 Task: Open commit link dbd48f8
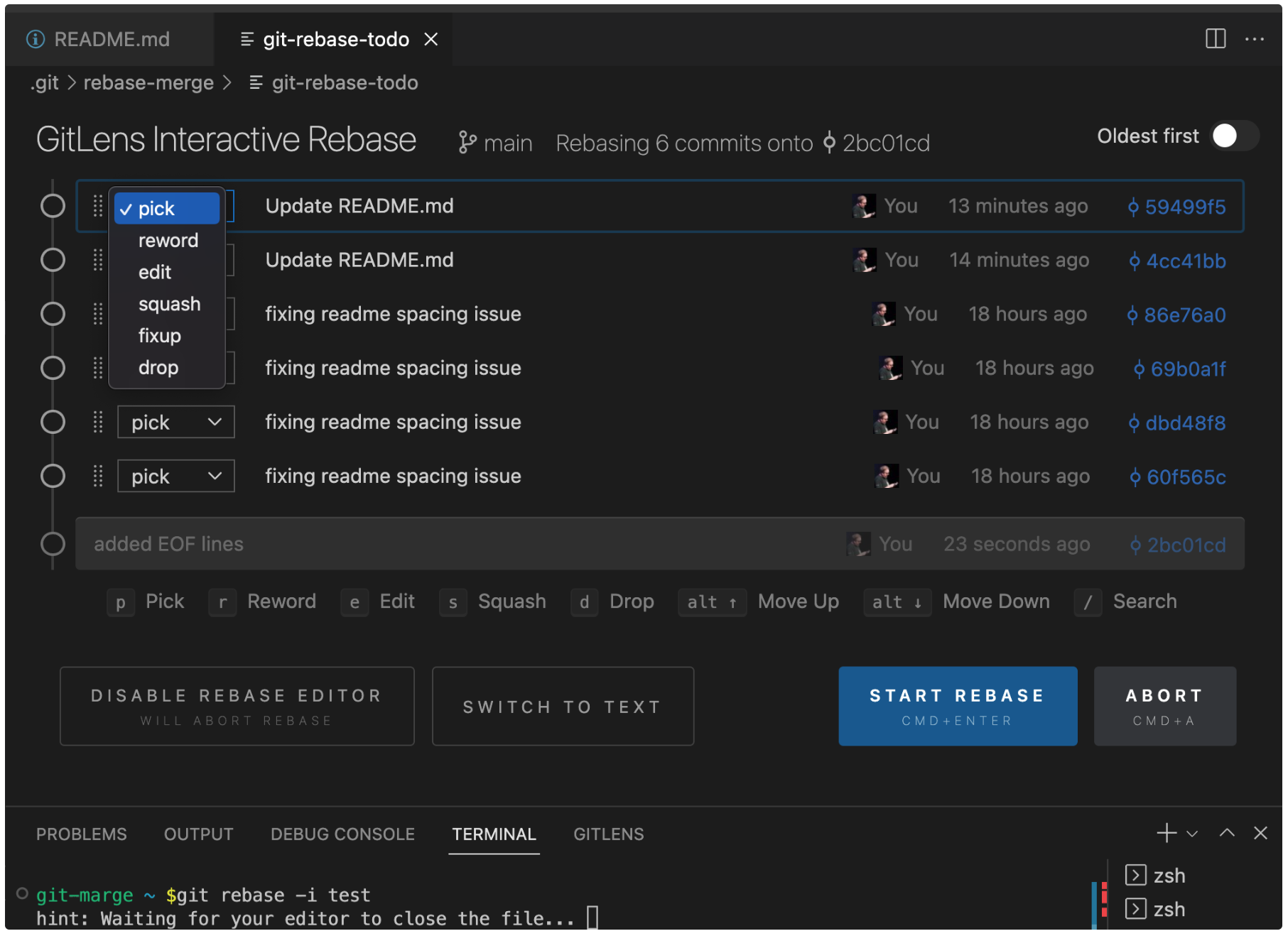click(x=1176, y=423)
